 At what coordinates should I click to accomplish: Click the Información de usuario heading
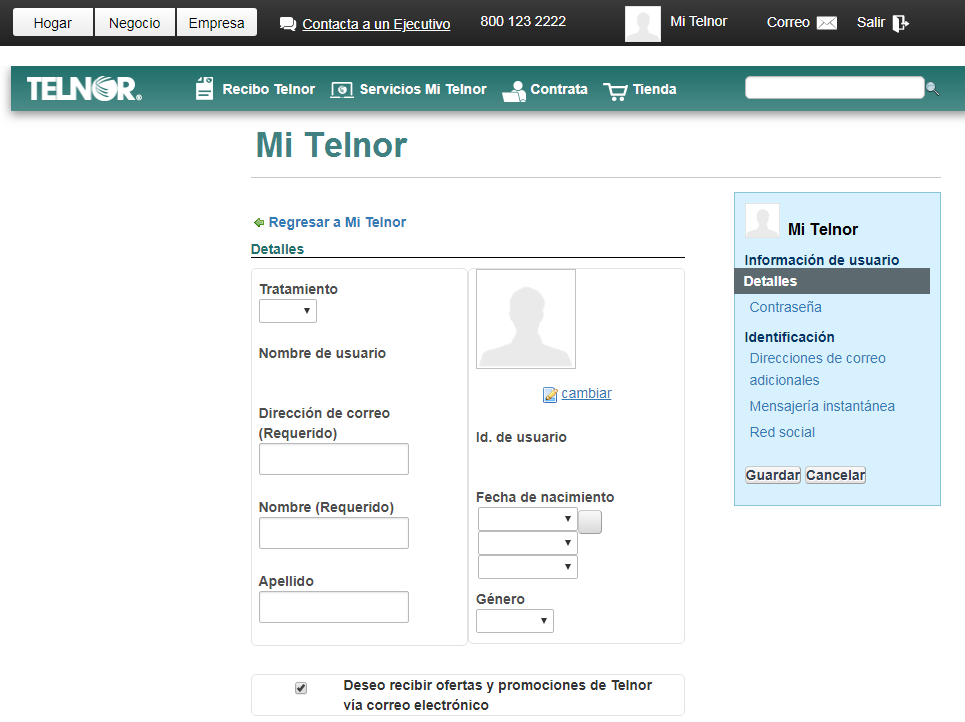click(x=822, y=260)
